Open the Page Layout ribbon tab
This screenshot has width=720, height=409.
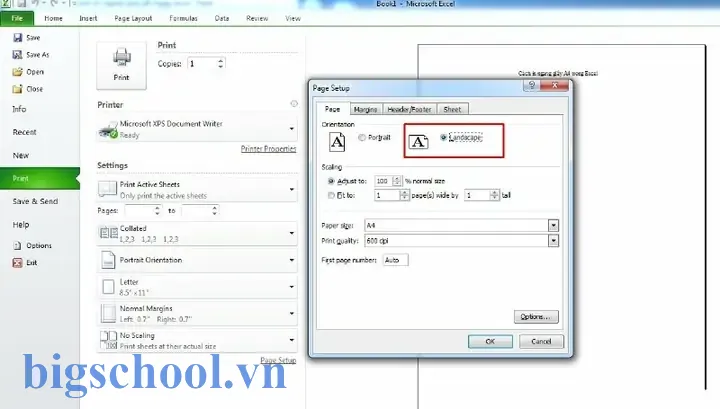point(133,18)
